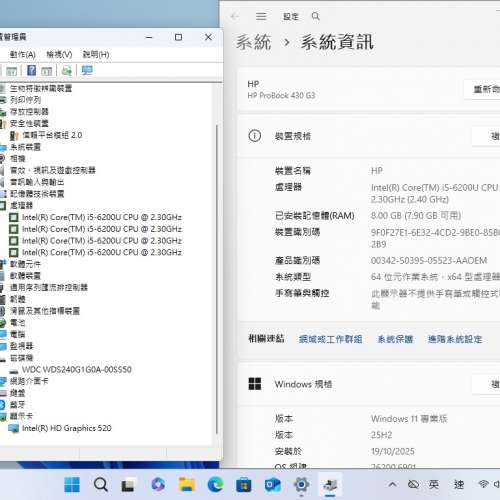Select 顯示卡 category
This screenshot has height=500, width=500.
[21, 416]
